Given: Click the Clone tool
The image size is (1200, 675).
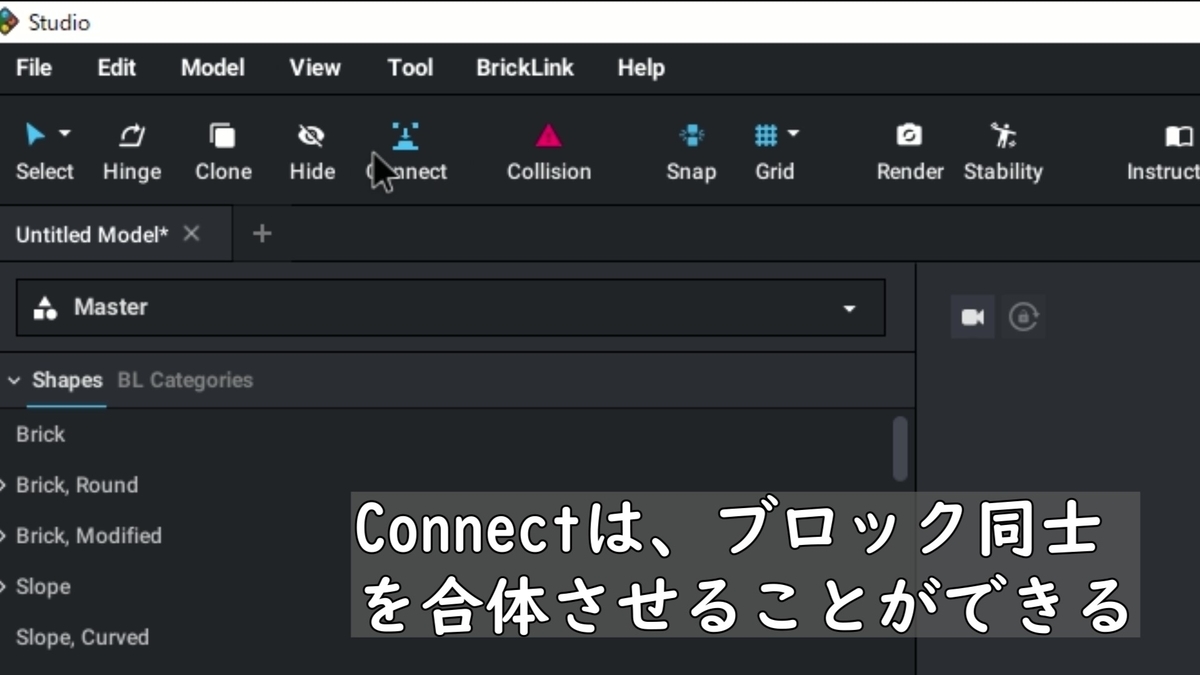Looking at the screenshot, I should [x=223, y=152].
